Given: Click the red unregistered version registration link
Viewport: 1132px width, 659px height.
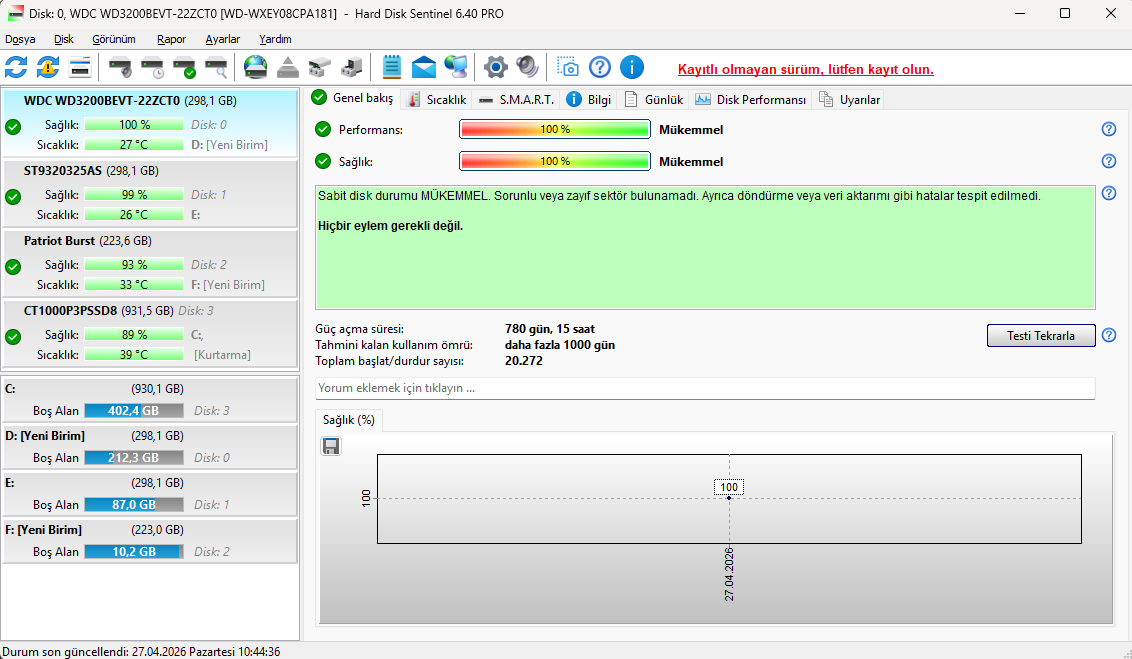Looking at the screenshot, I should coord(806,69).
